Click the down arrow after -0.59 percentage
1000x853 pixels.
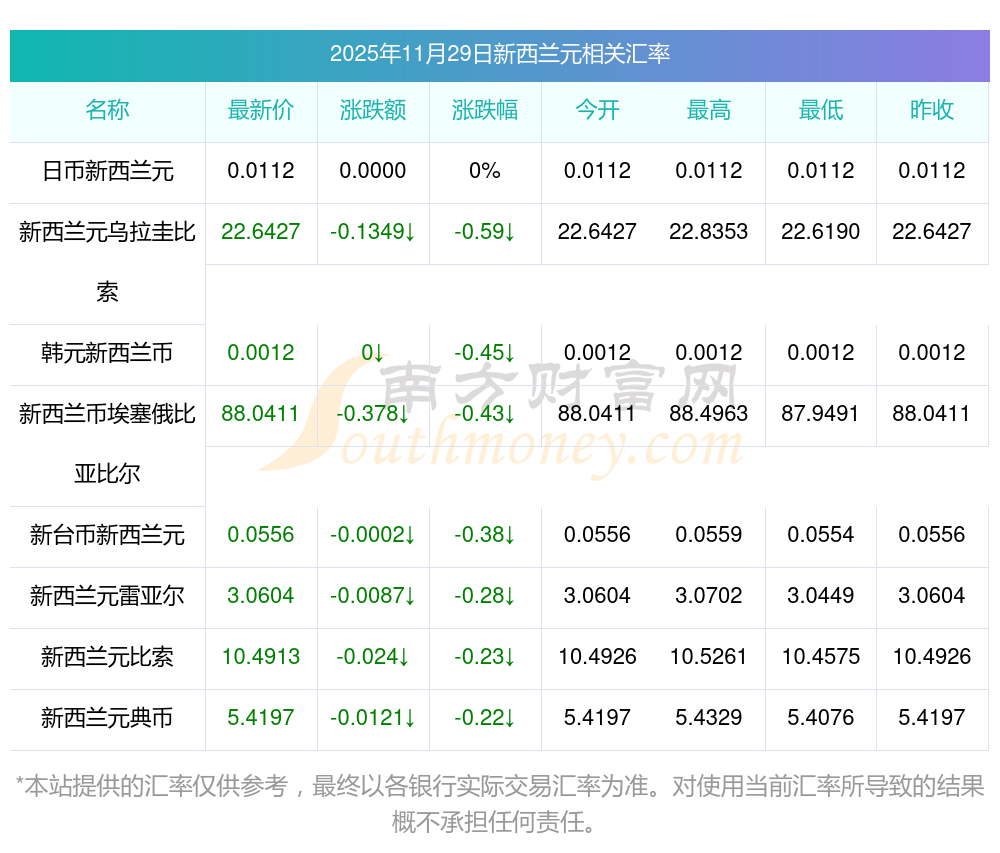(509, 232)
